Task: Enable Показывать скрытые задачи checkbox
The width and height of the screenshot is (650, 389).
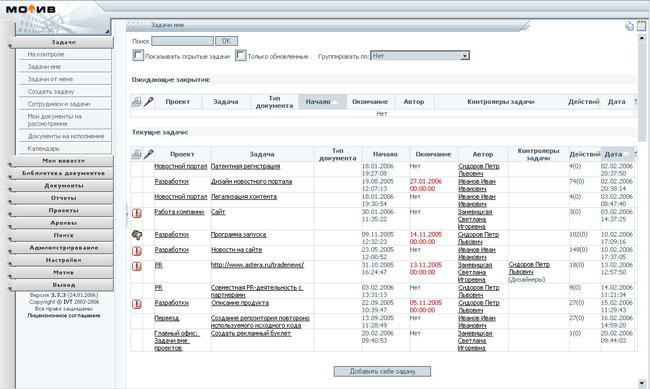Action: [138, 56]
